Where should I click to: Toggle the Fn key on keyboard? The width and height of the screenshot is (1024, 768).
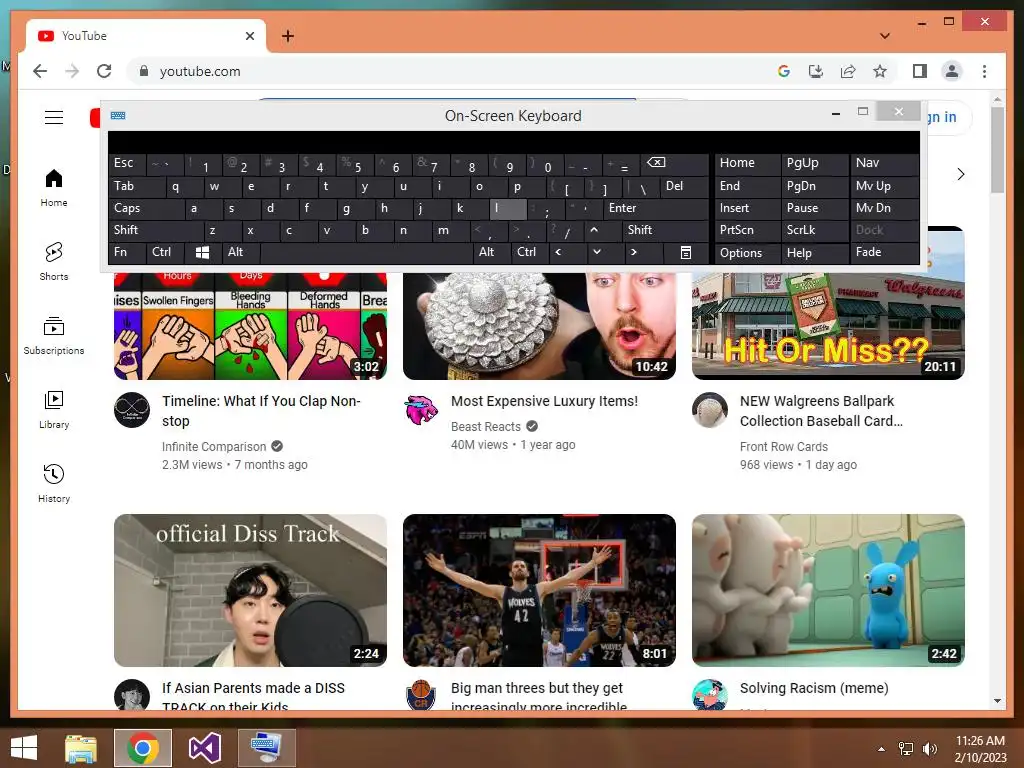[127, 252]
